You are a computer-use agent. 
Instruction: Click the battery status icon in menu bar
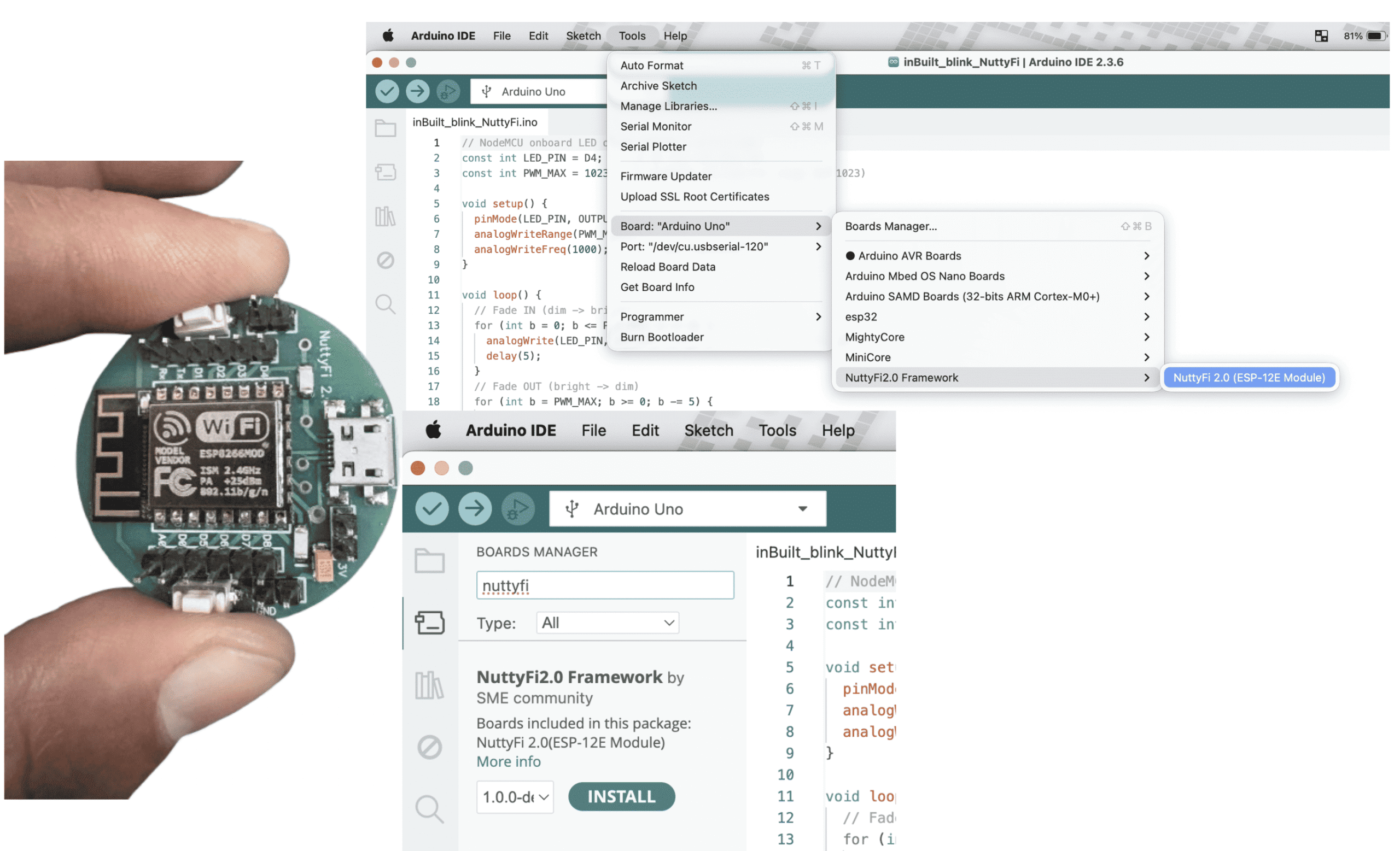tap(1375, 36)
